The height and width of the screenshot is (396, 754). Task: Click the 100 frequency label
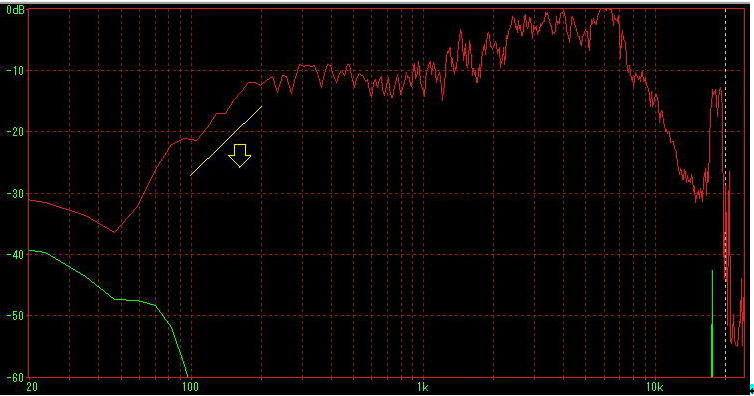[191, 387]
